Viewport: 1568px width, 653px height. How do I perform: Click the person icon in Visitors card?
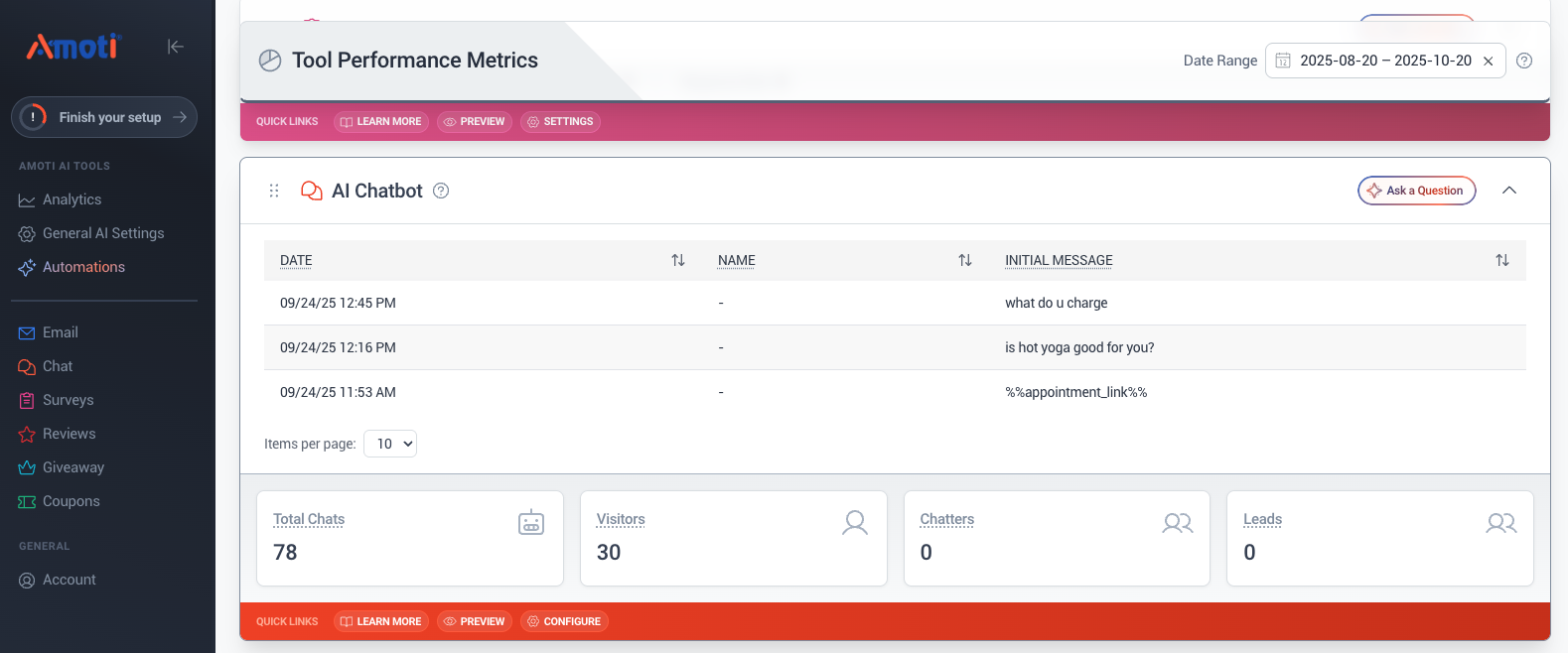[x=855, y=522]
